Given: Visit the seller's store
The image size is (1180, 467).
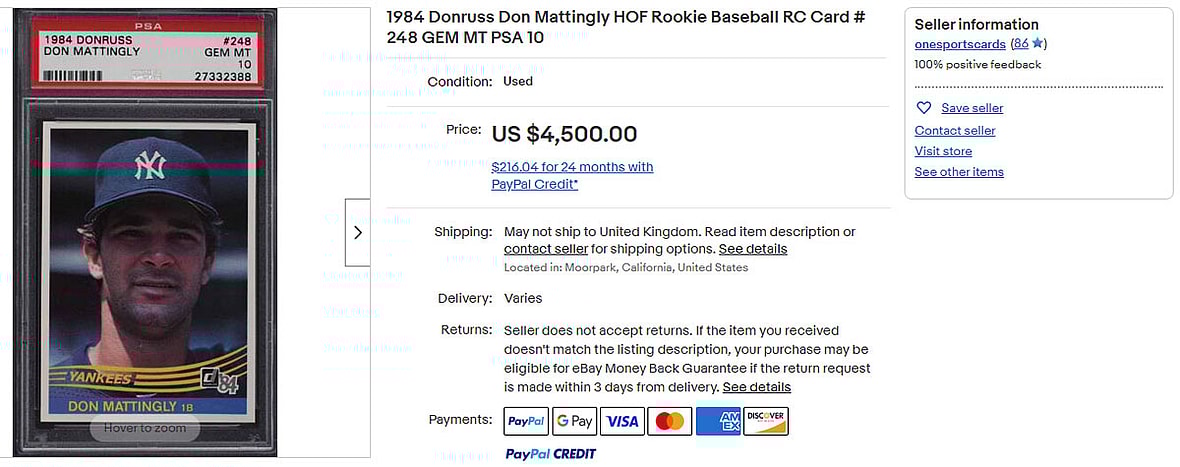Looking at the screenshot, I should pos(943,151).
